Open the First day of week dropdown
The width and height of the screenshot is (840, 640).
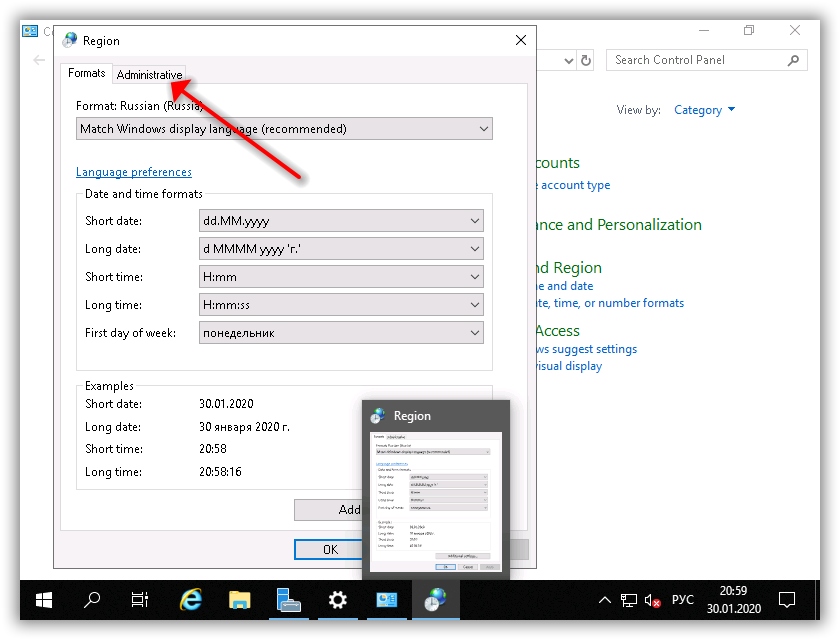[341, 333]
